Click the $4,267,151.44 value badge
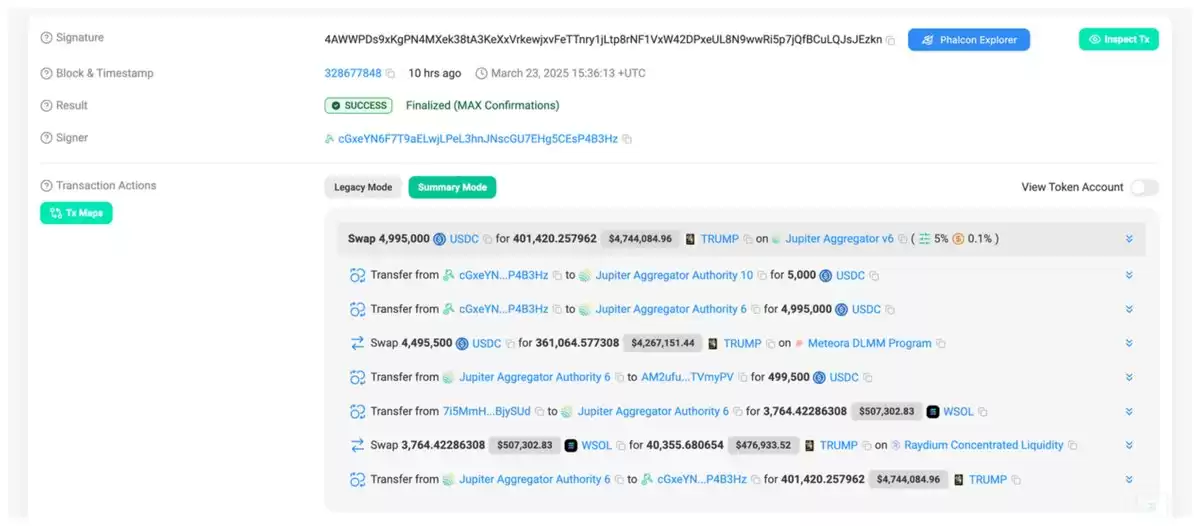This screenshot has width=1200, height=526. tap(662, 343)
